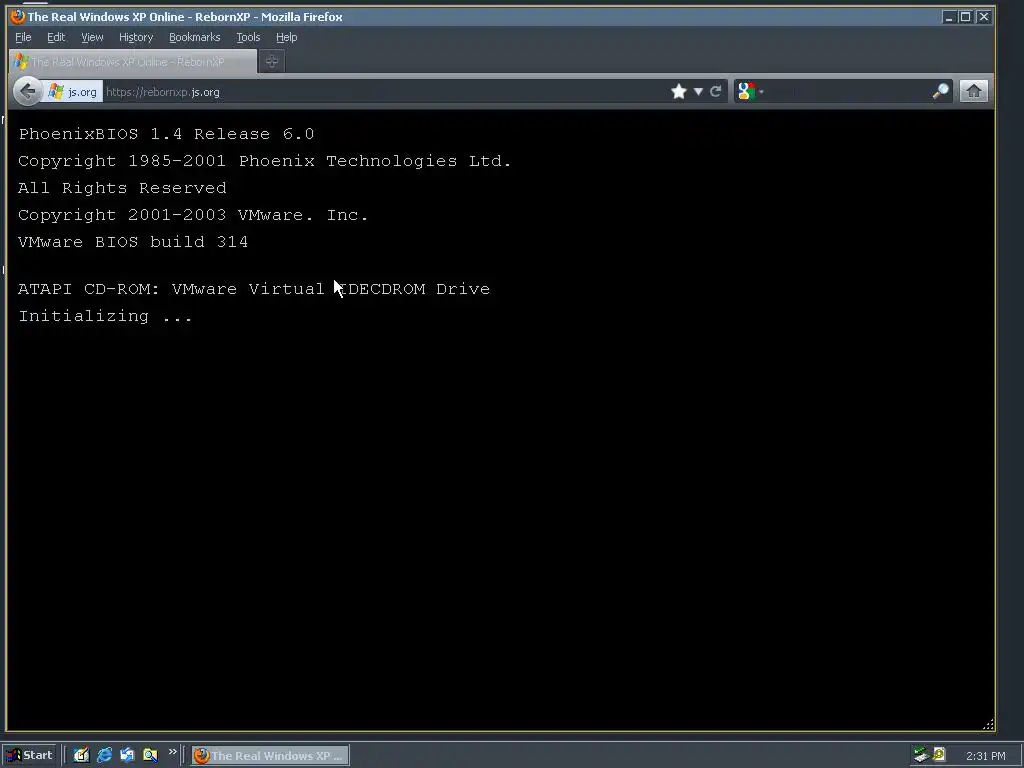Reload the page
The width and height of the screenshot is (1024, 768).
coord(716,91)
